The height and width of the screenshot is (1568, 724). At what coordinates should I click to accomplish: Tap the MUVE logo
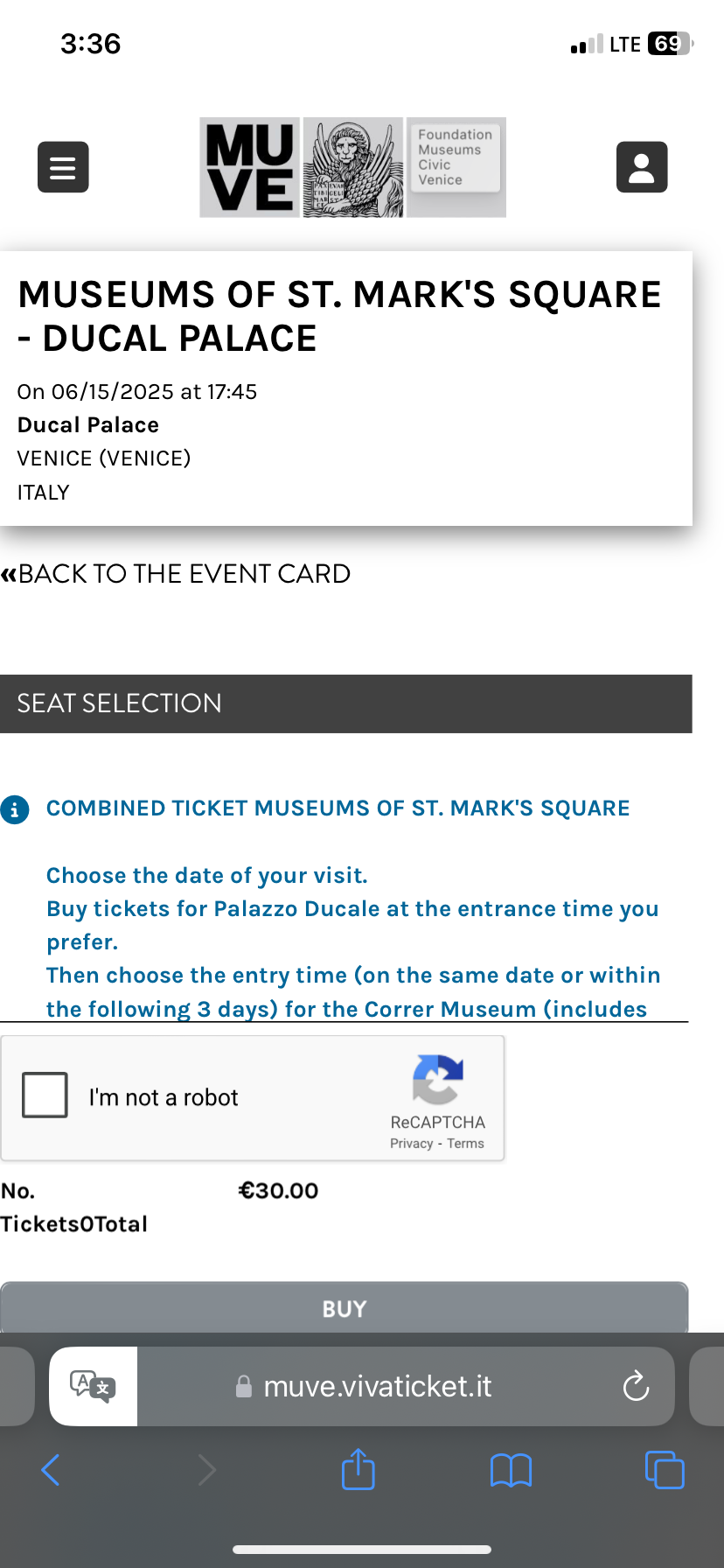point(250,167)
